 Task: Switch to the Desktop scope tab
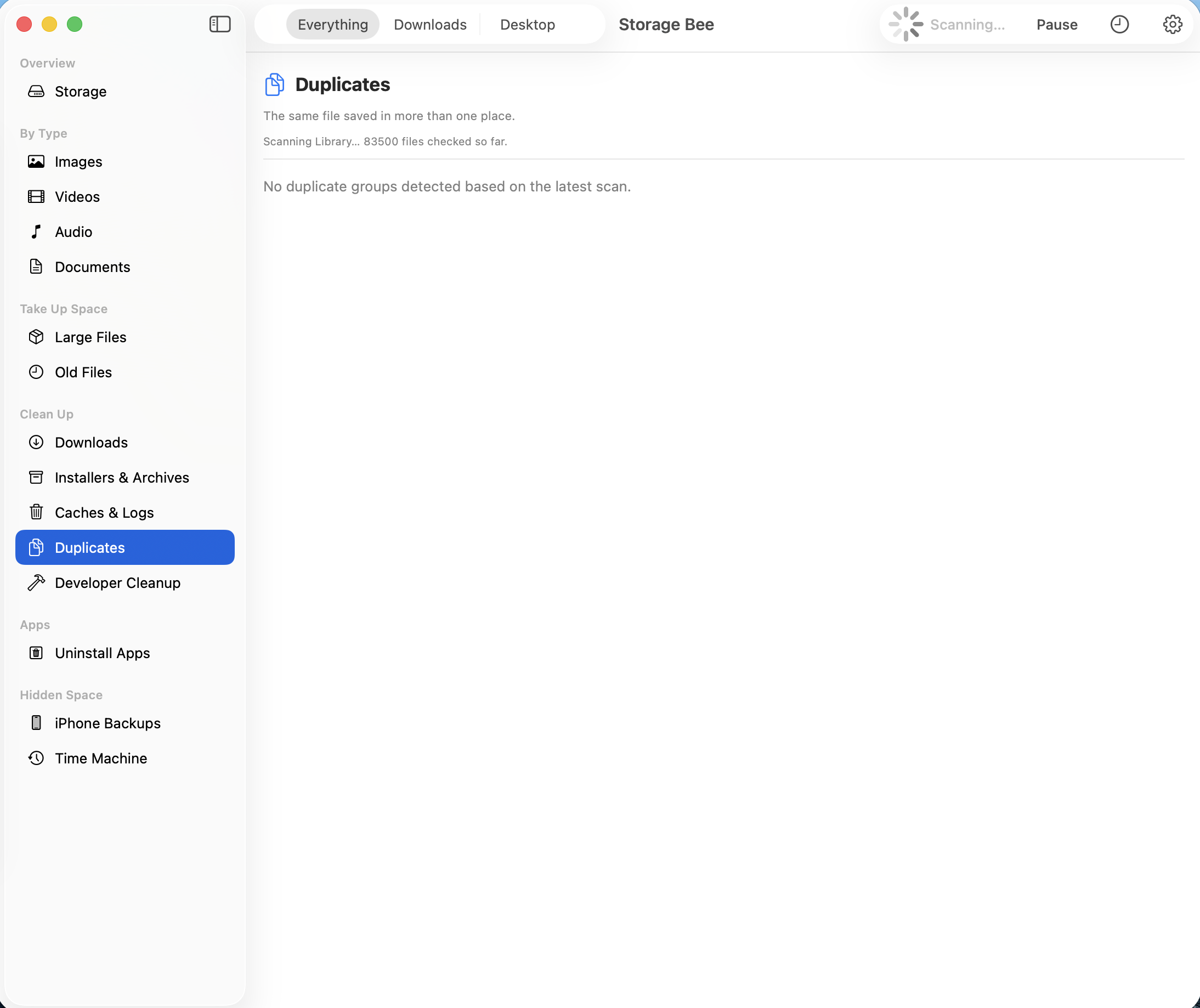[528, 25]
